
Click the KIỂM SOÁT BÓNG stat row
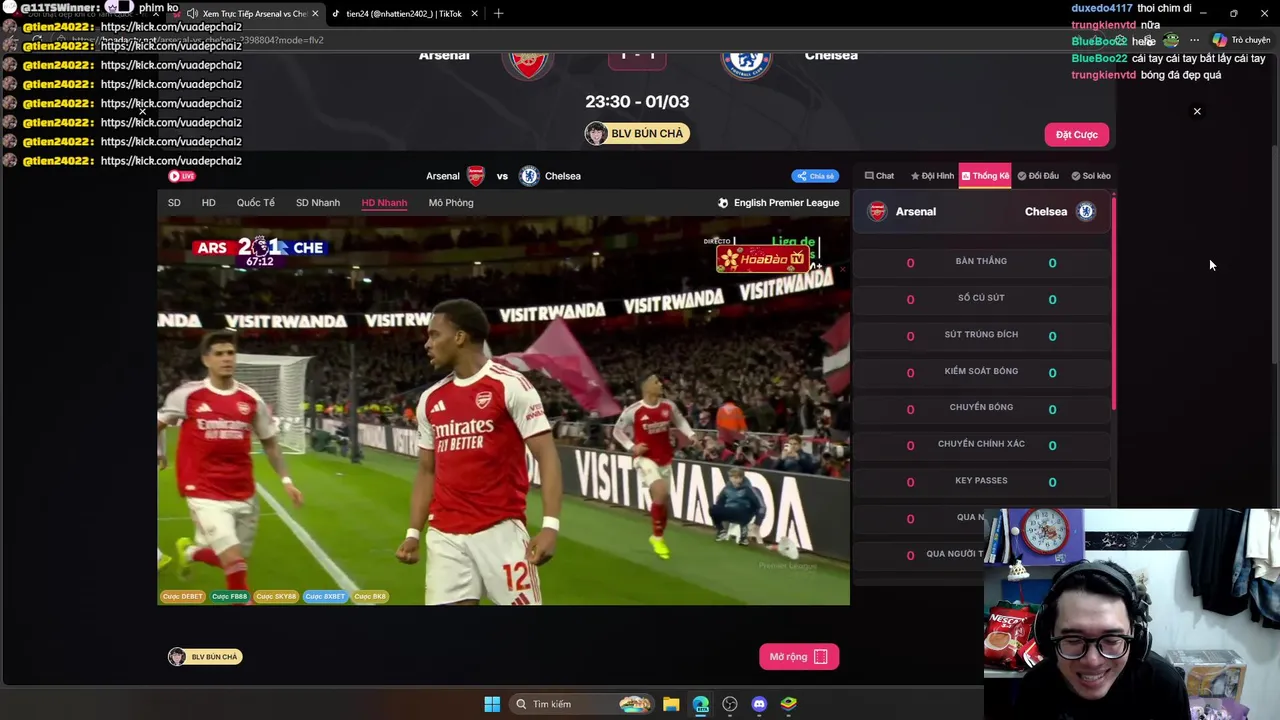coord(981,372)
